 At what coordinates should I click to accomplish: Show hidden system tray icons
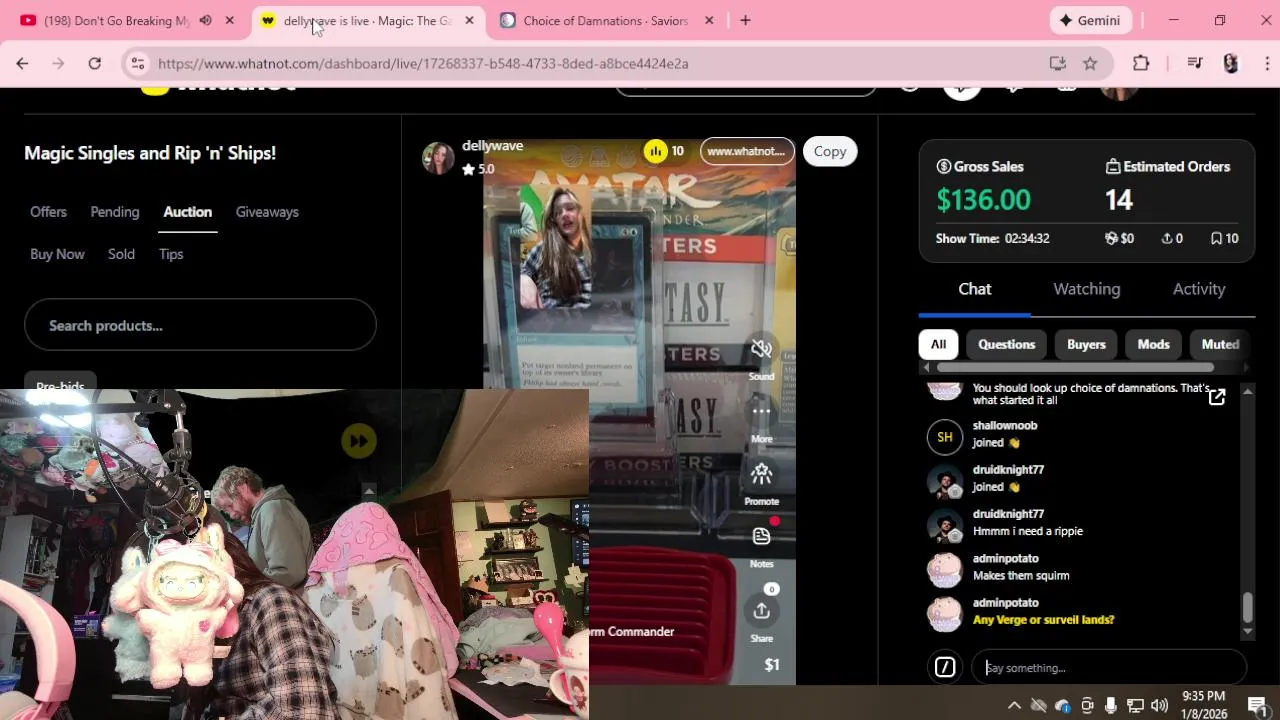pos(1014,705)
